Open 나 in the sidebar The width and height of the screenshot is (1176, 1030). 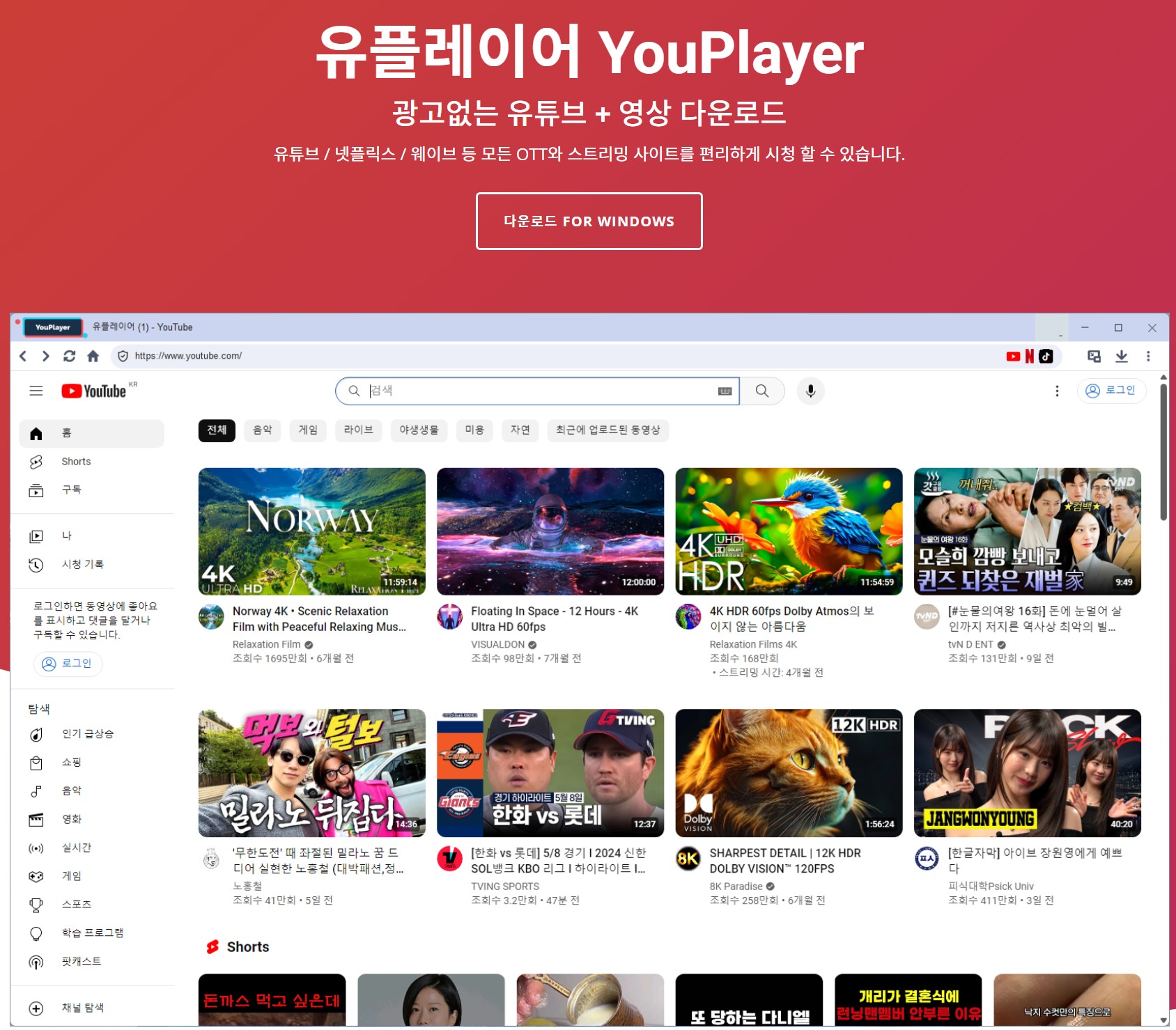click(x=91, y=536)
